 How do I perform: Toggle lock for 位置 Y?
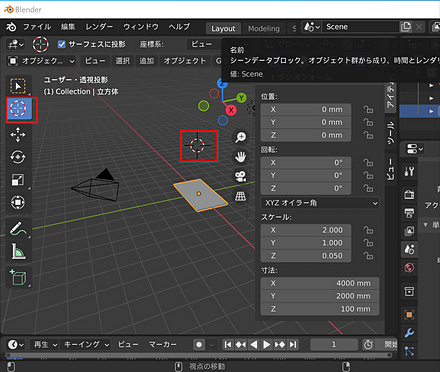click(368, 122)
